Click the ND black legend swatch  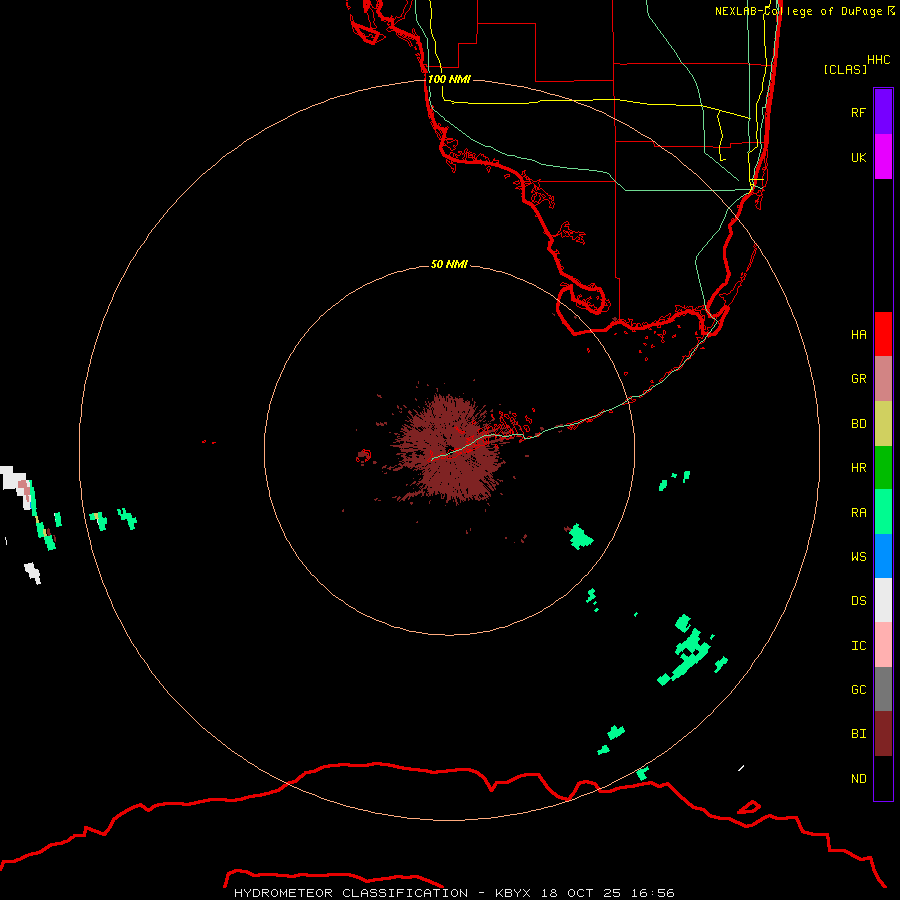883,778
